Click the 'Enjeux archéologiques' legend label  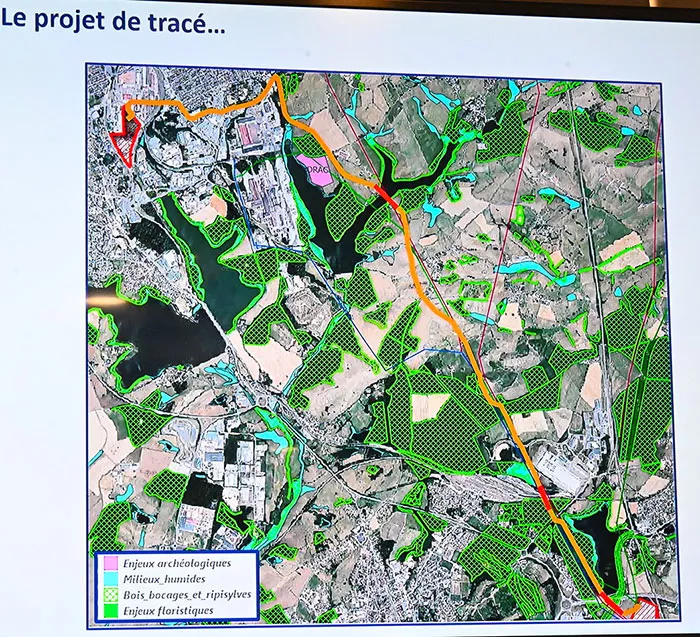(177, 563)
